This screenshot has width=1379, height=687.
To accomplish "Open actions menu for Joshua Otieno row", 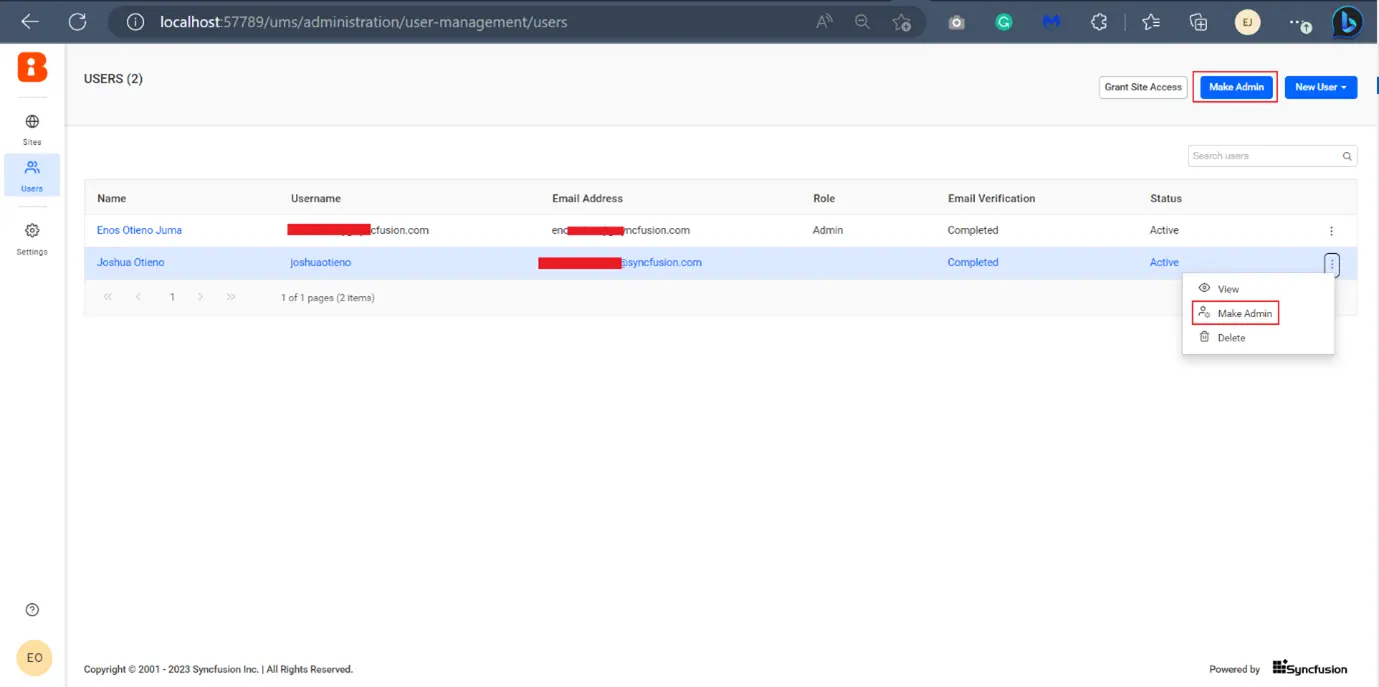I will (x=1332, y=263).
